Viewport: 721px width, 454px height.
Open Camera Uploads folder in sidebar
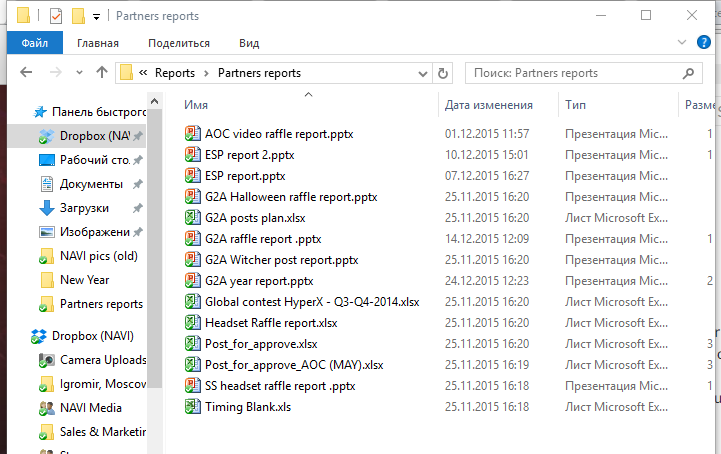[103, 360]
